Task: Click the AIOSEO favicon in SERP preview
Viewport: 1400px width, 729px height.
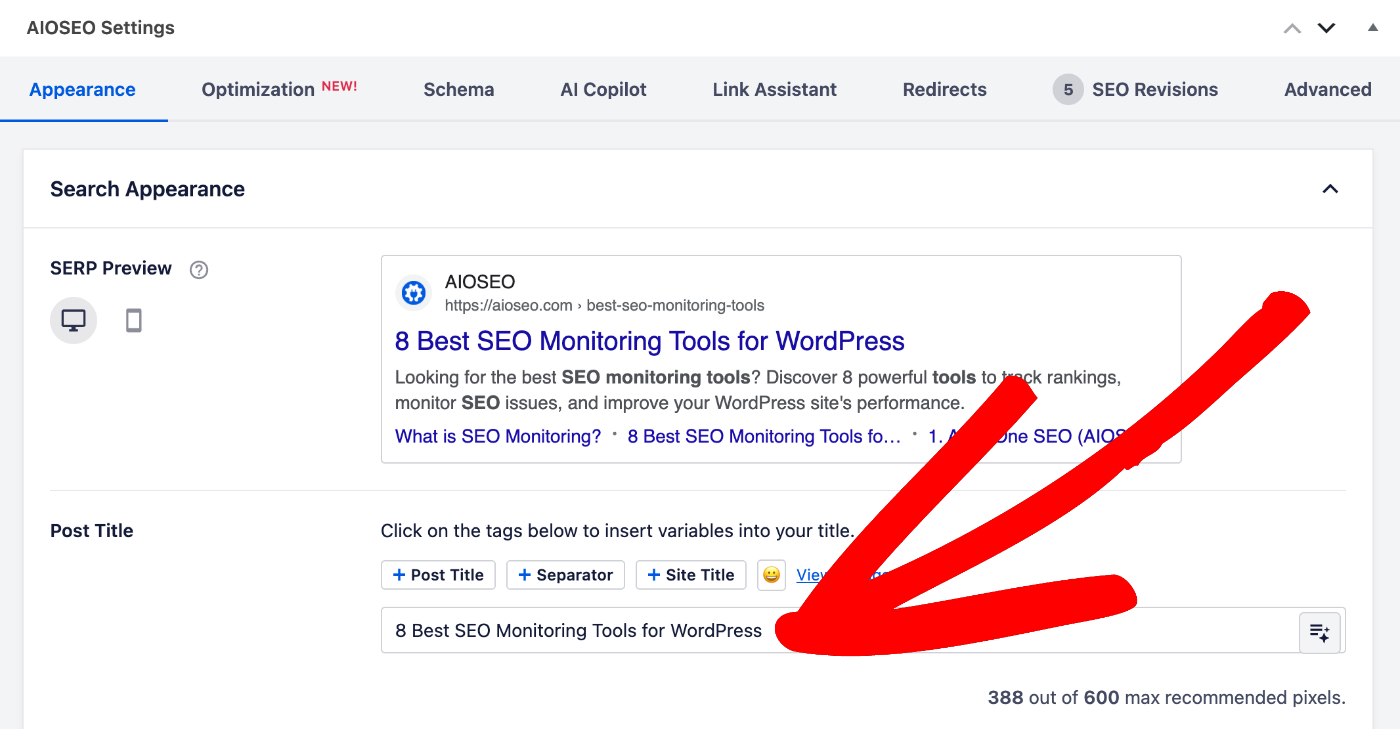Action: tap(413, 293)
